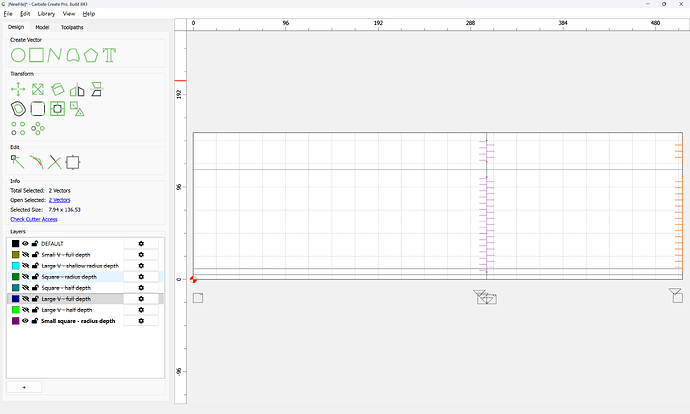Select the Square radius depth layer row
Image resolution: width=690 pixels, height=414 pixels.
[x=85, y=277]
